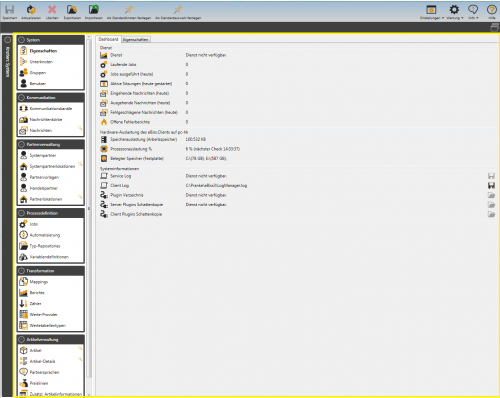Open Unterknoten in the navigation
This screenshot has width=500, height=398.
coord(41,62)
